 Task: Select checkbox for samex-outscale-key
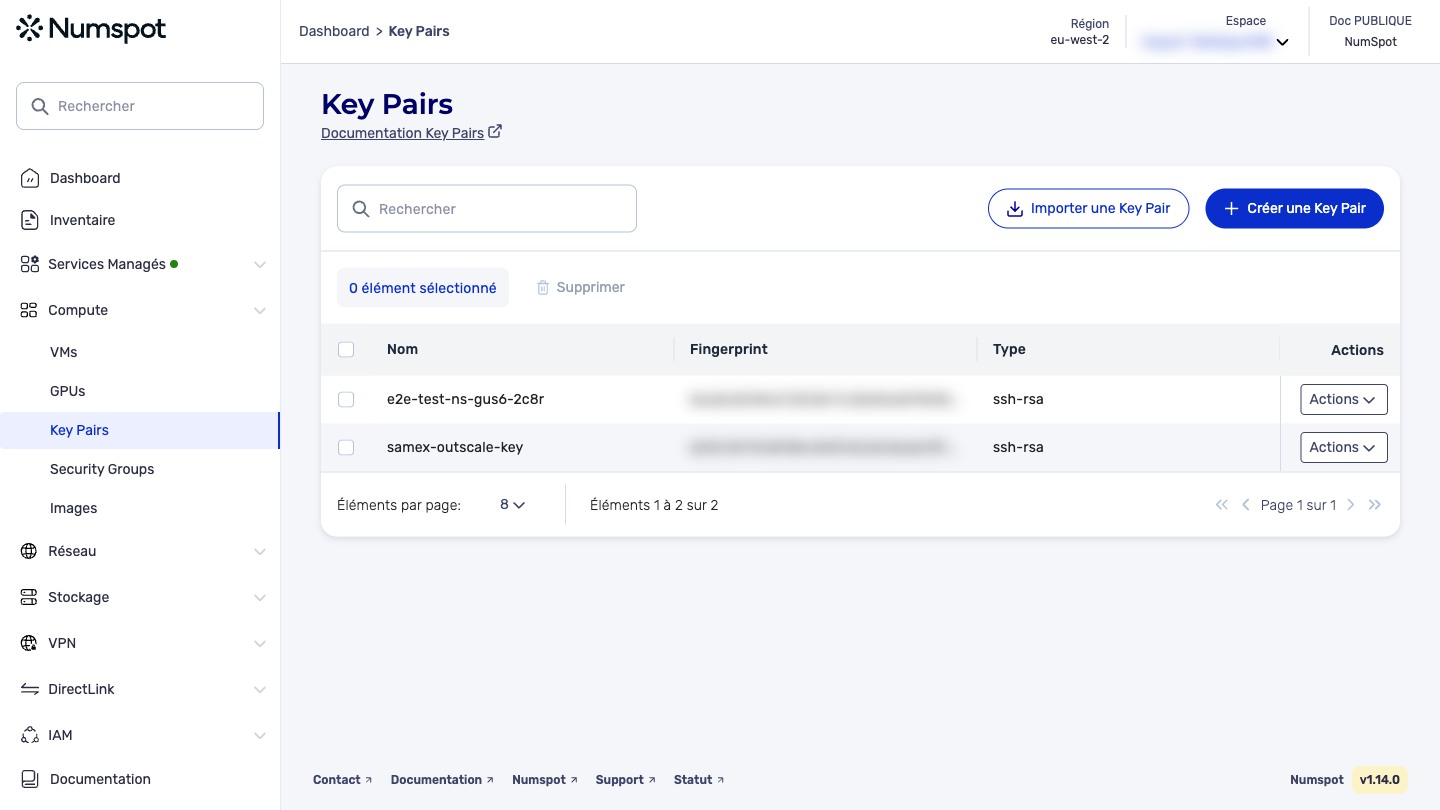pyautogui.click(x=346, y=447)
